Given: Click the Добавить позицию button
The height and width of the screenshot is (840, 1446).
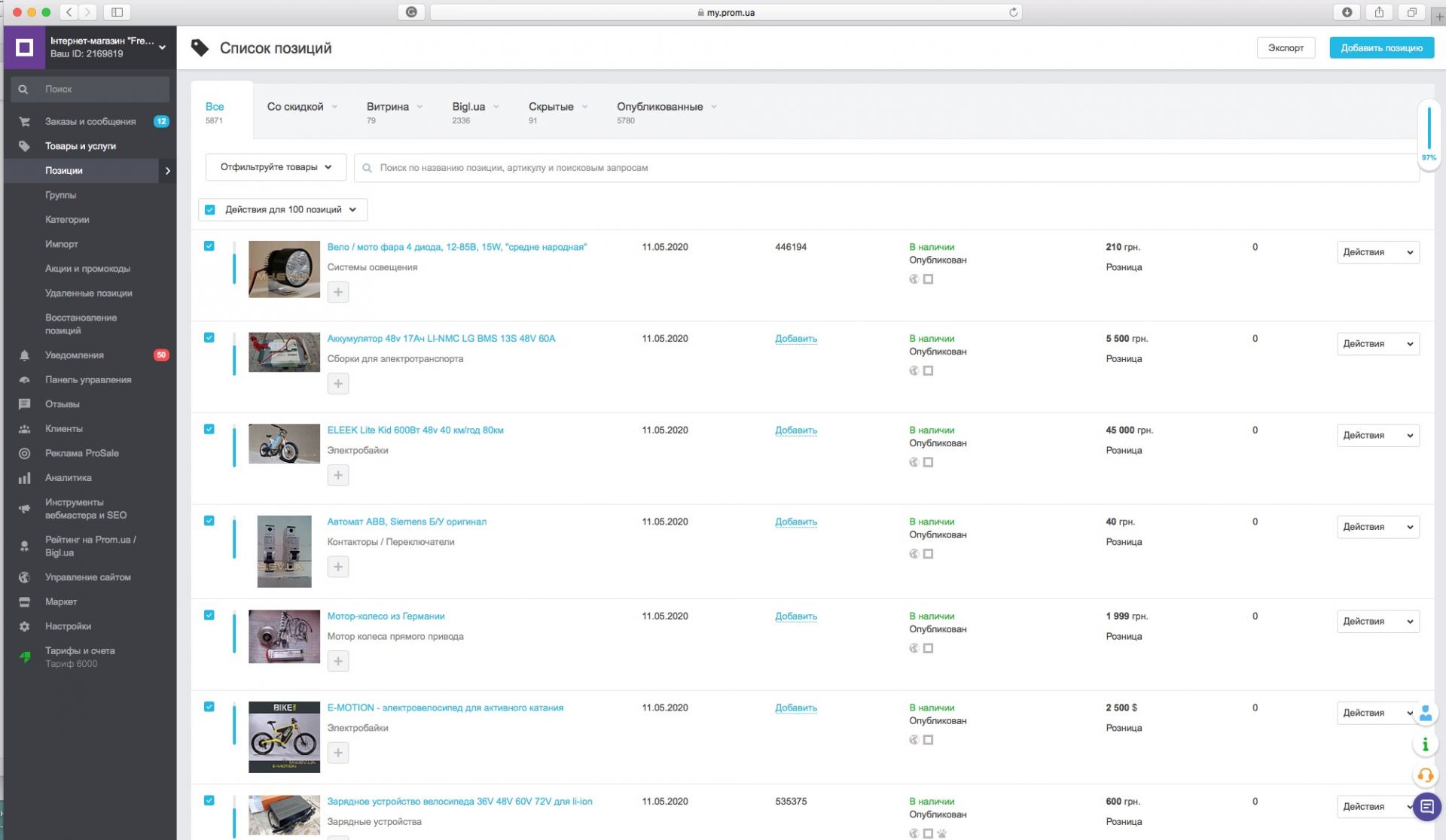Looking at the screenshot, I should click(x=1381, y=47).
